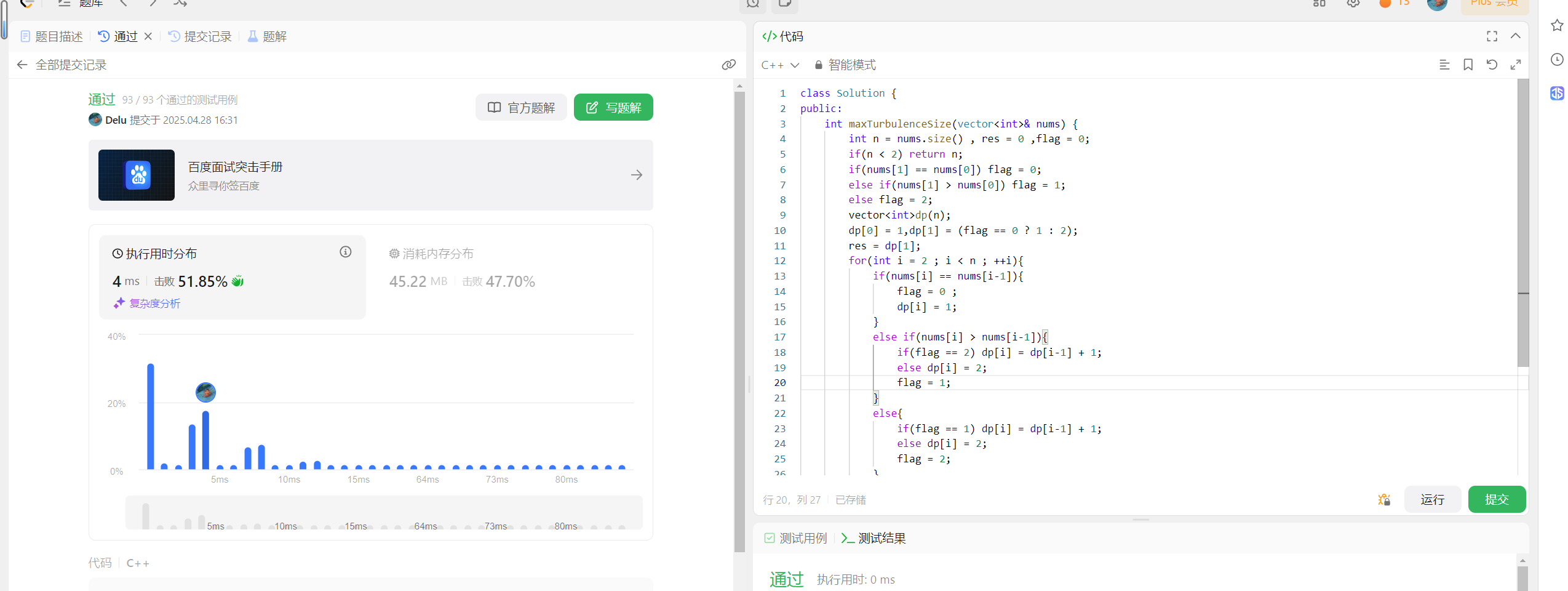
Task: Click the code editor vertical scrollbar
Action: pyautogui.click(x=1523, y=223)
